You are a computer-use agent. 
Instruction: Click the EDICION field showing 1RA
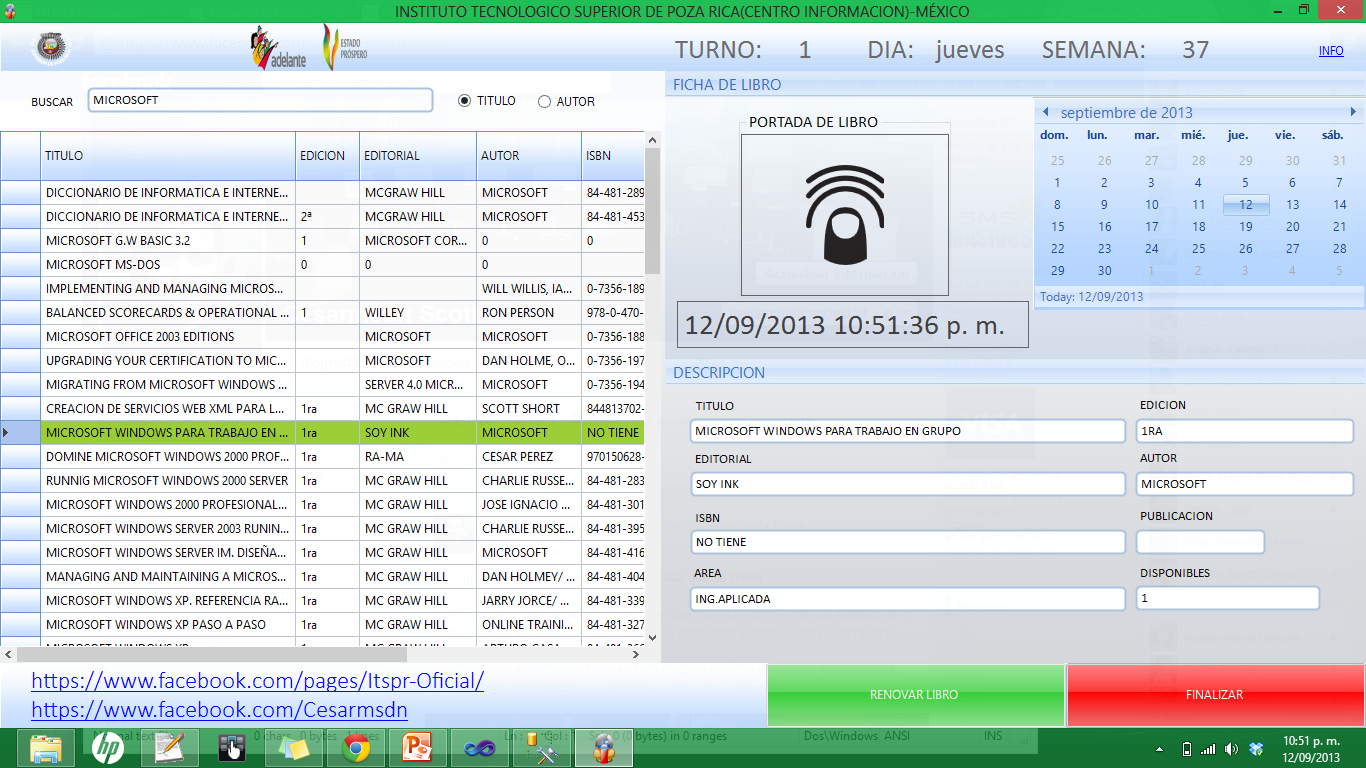click(x=1245, y=431)
